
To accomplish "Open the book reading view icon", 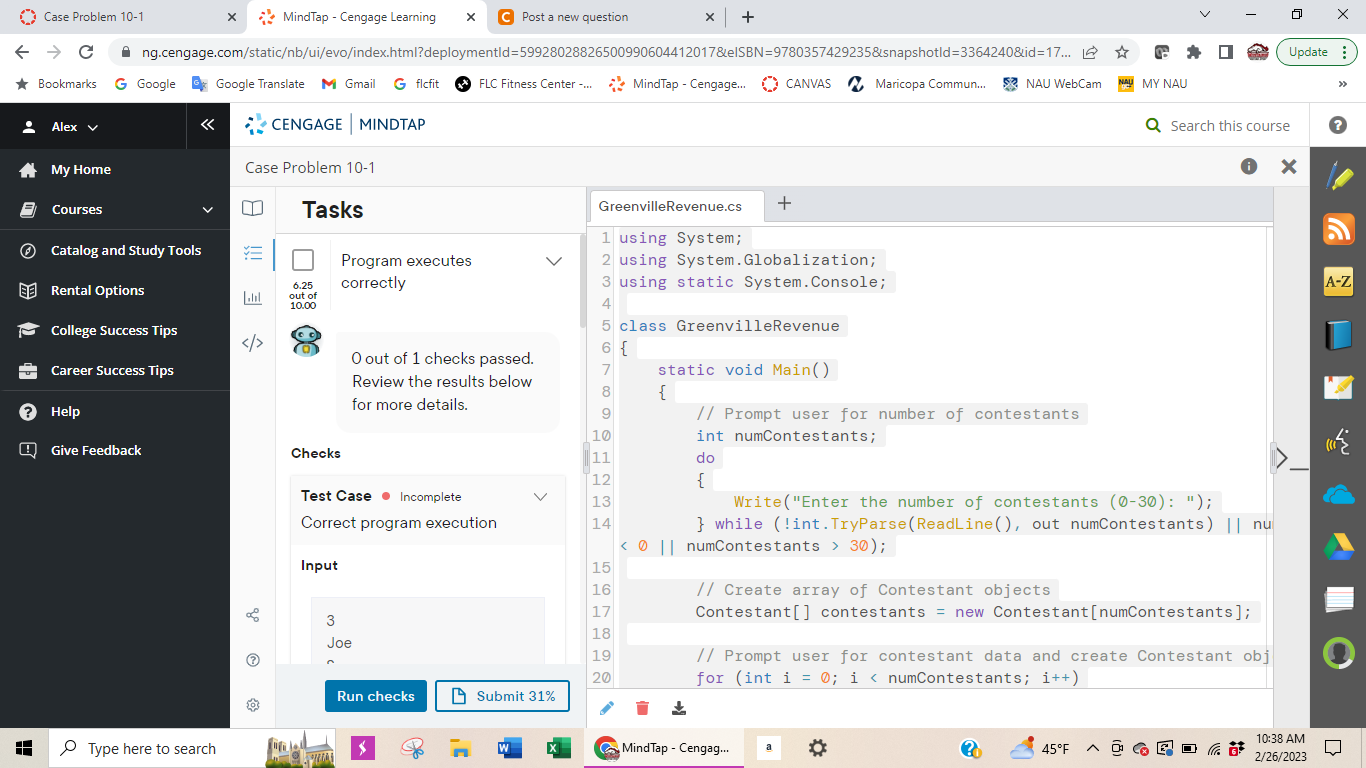I will tap(253, 208).
